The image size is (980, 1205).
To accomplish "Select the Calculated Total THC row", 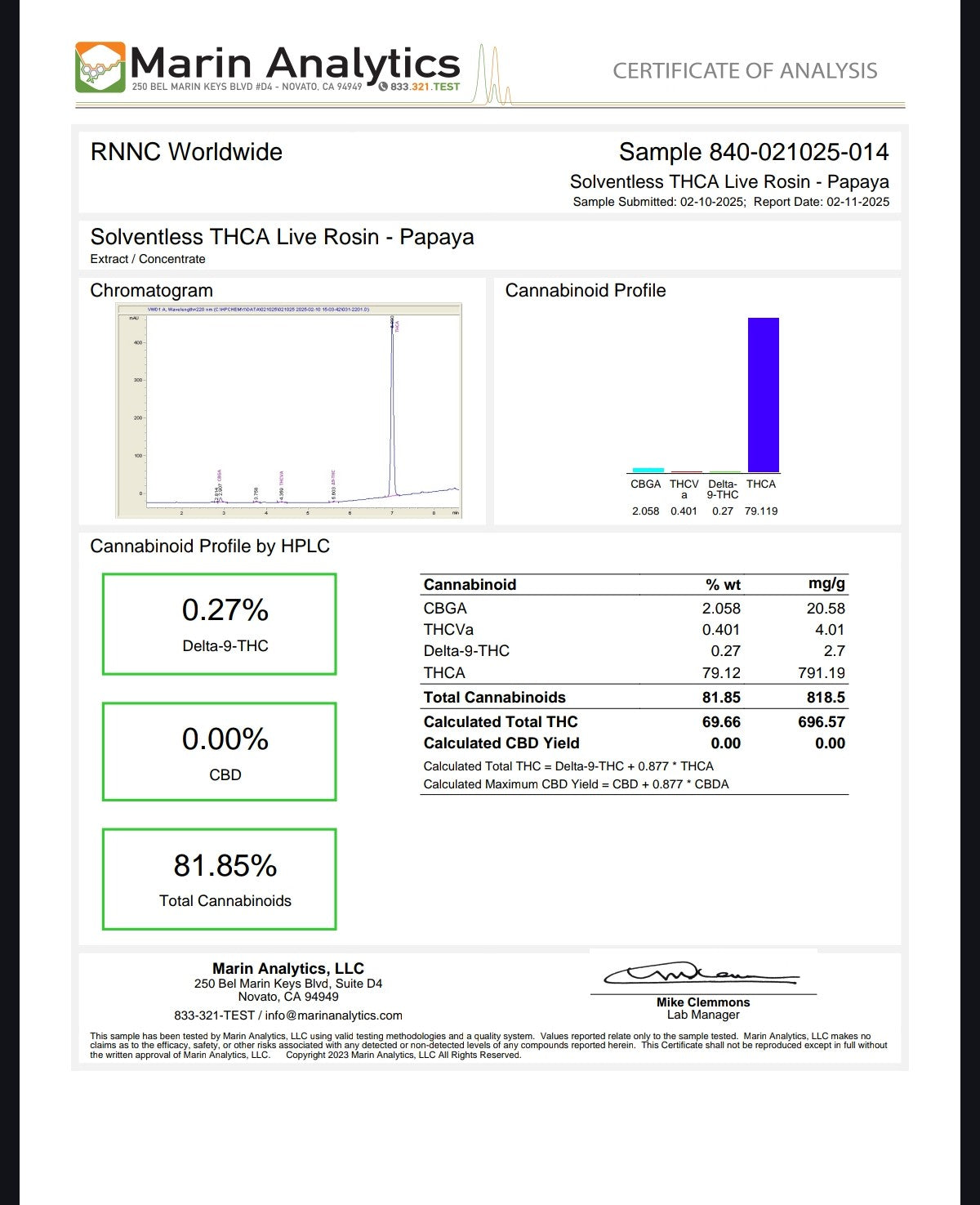I will tap(634, 722).
